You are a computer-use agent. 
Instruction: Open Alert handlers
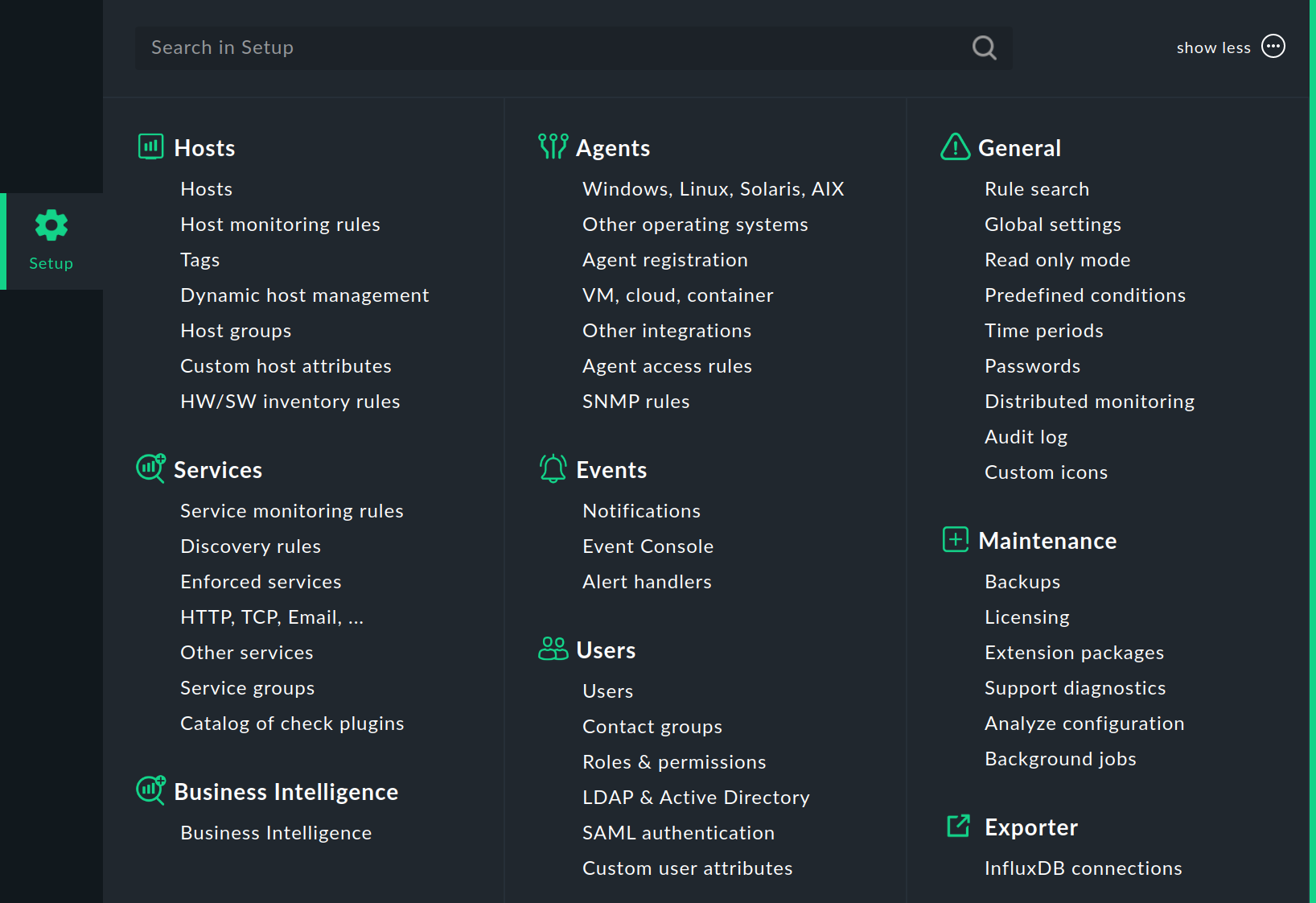(648, 582)
